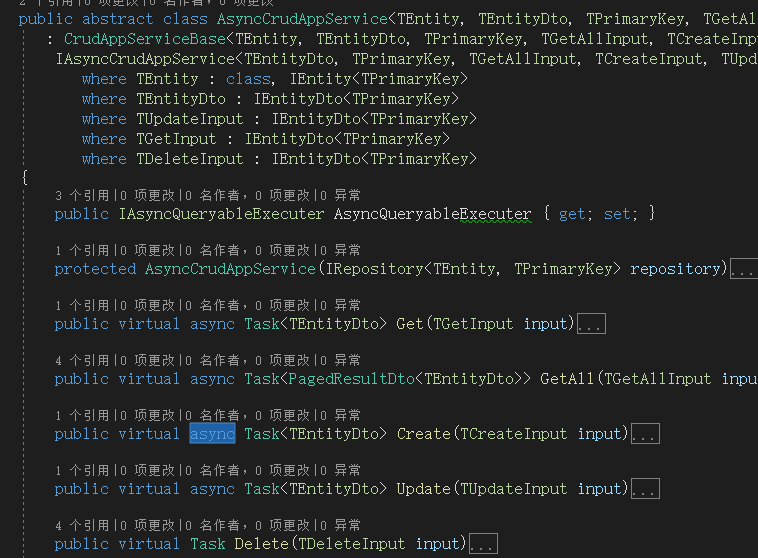Click the protected keyword on constructor
758x558 pixels.
[x=95, y=269]
